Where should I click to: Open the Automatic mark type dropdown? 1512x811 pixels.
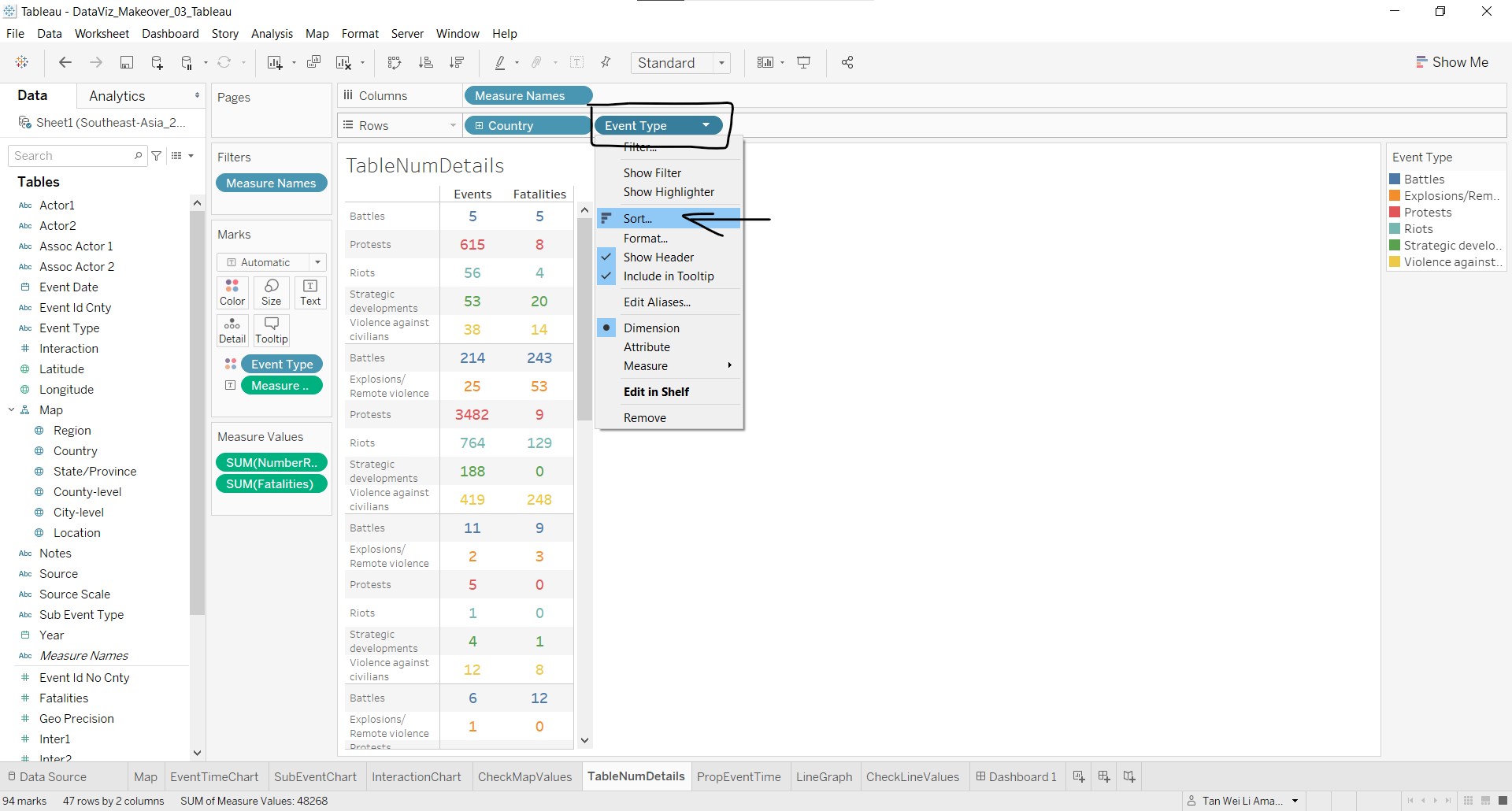pos(272,262)
